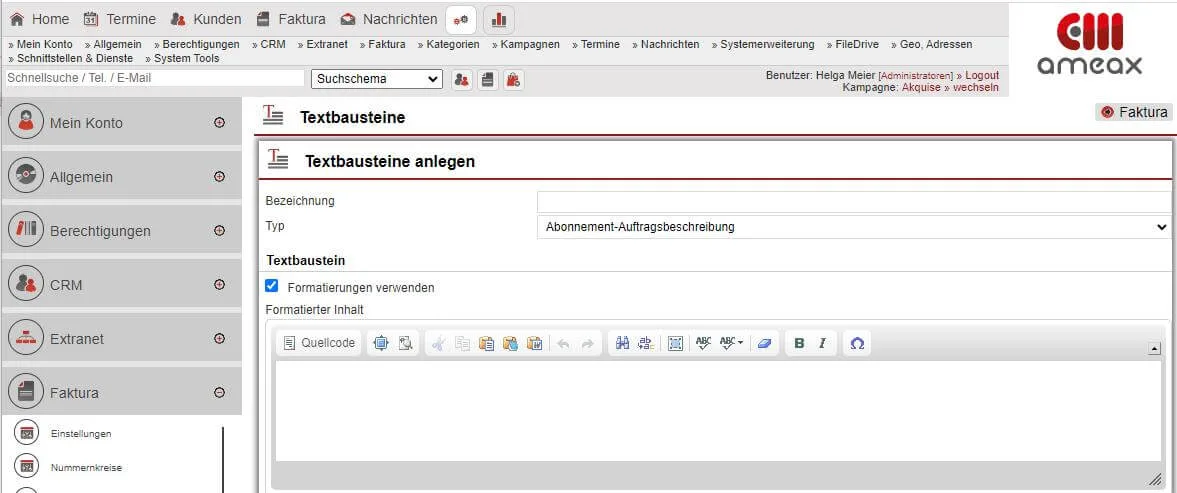Toggle bold formatting in the editor
The height and width of the screenshot is (493, 1177).
(799, 343)
